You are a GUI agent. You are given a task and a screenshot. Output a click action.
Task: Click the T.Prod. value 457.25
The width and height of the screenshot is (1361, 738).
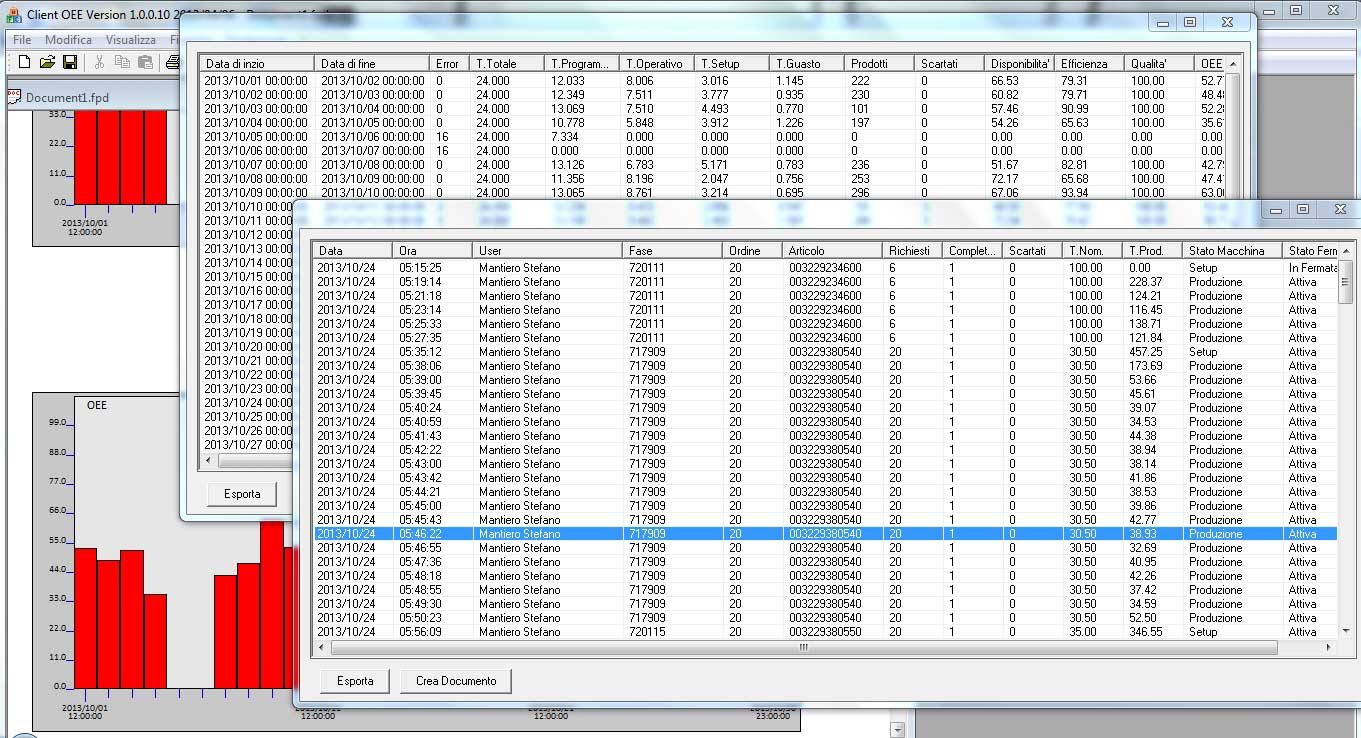(x=1146, y=352)
